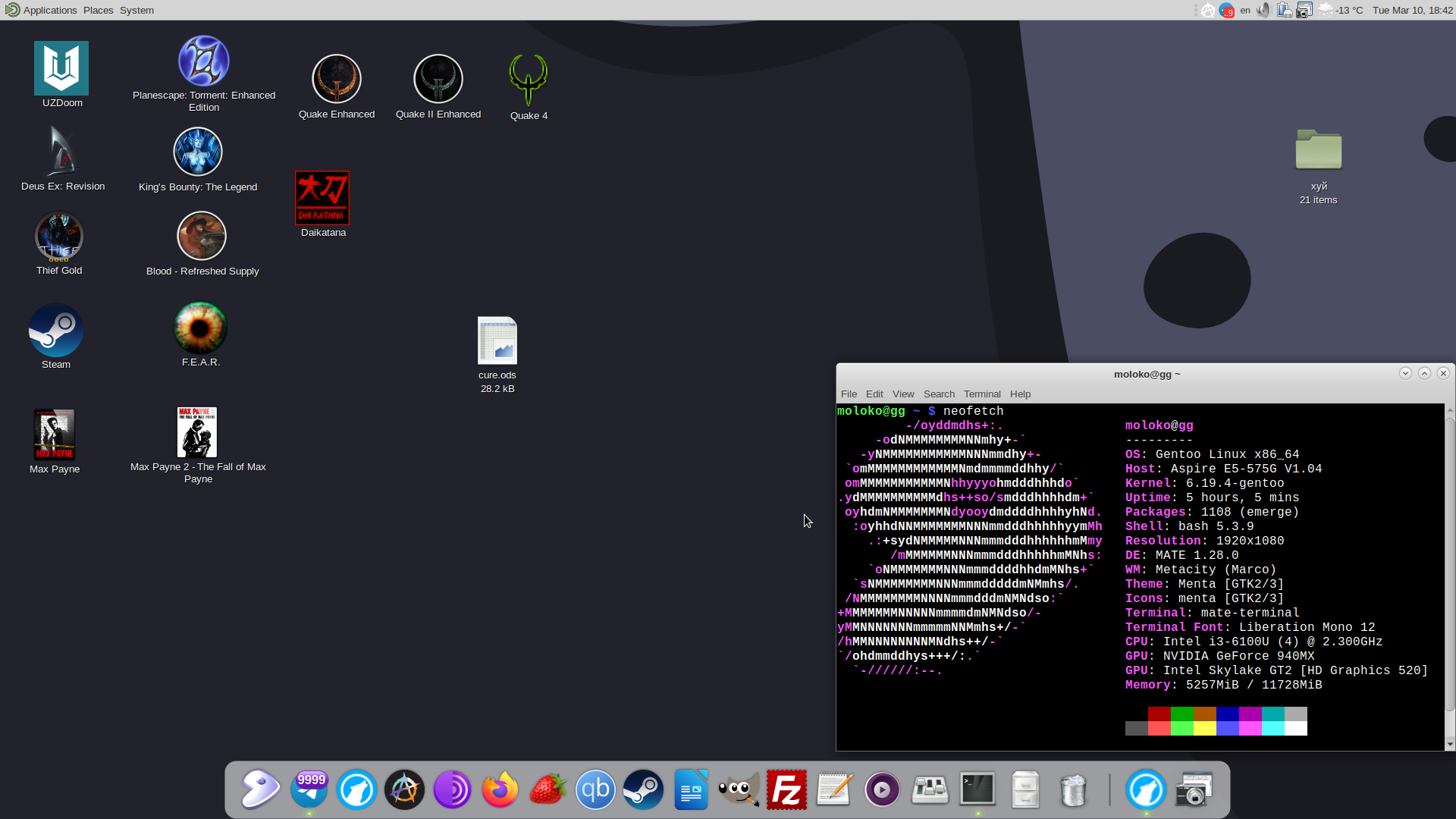1456x819 pixels.
Task: Expand the Places menu
Action: pyautogui.click(x=98, y=11)
